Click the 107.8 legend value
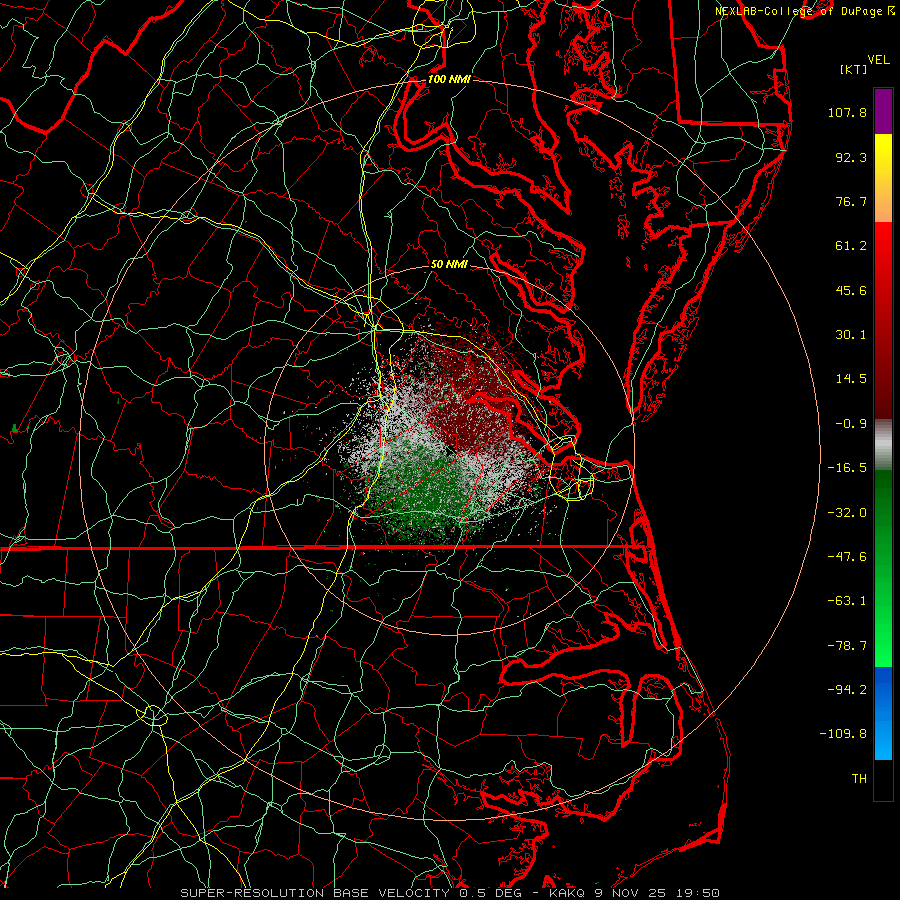Viewport: 900px width, 900px height. 847,112
